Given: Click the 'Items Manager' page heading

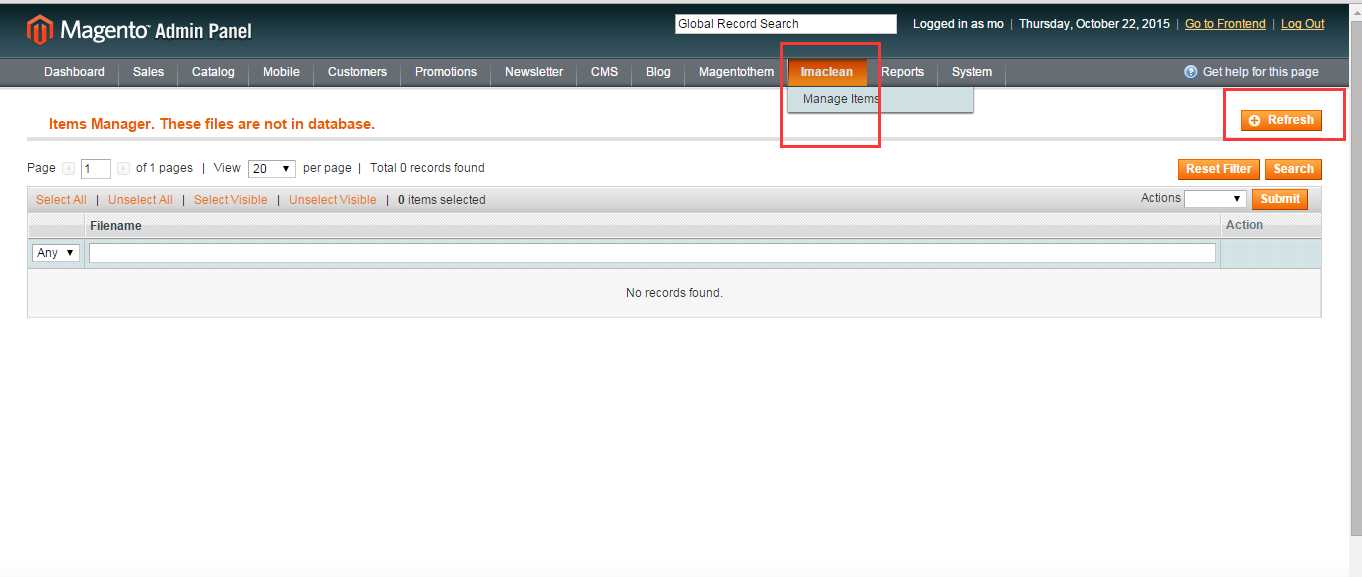Looking at the screenshot, I should tap(212, 124).
